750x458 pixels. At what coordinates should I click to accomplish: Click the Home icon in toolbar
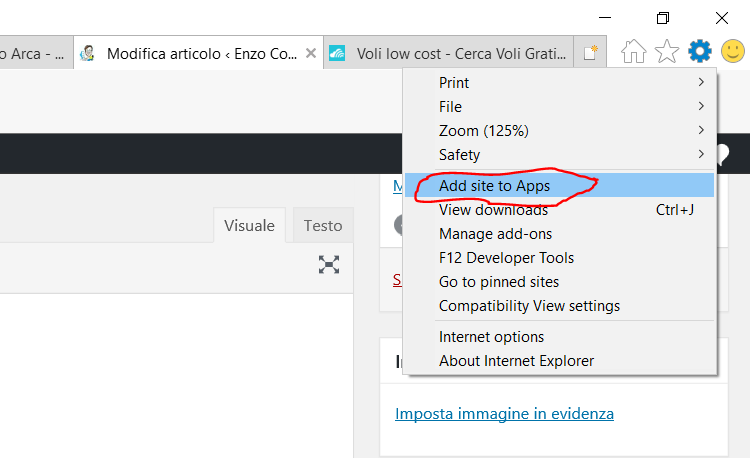[x=634, y=53]
